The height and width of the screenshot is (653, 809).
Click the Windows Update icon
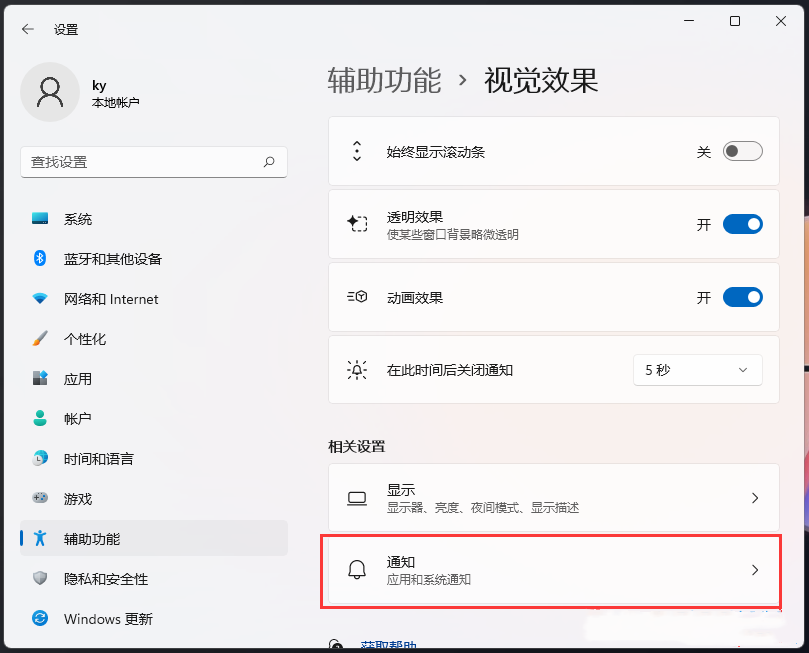(x=40, y=619)
